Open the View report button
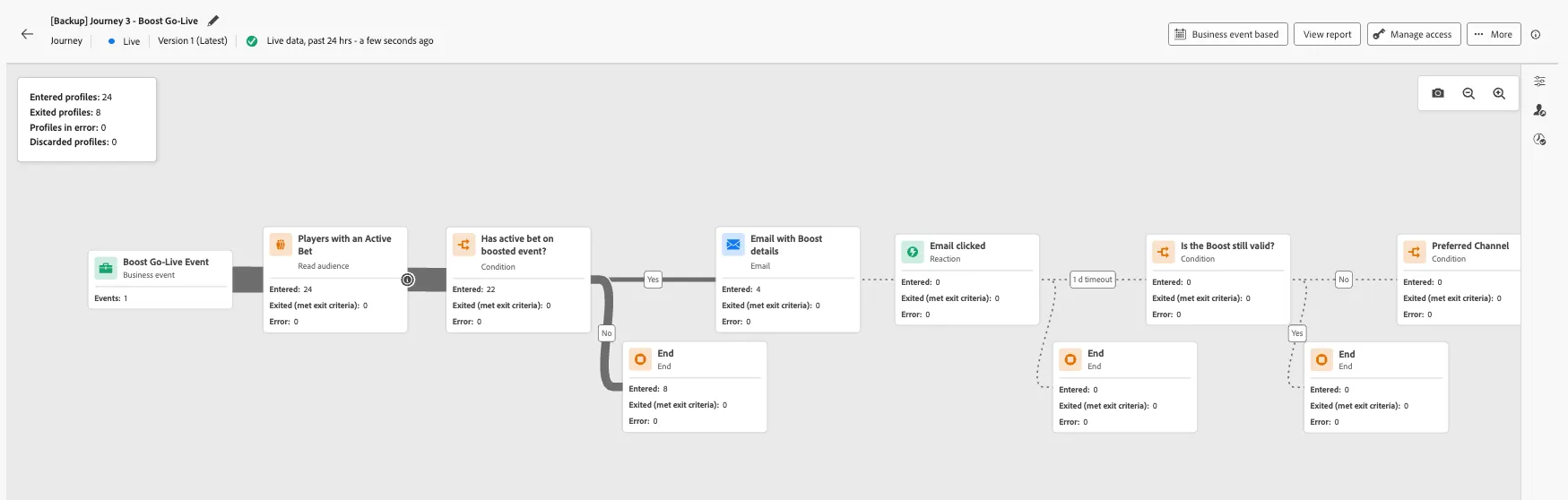 tap(1327, 34)
